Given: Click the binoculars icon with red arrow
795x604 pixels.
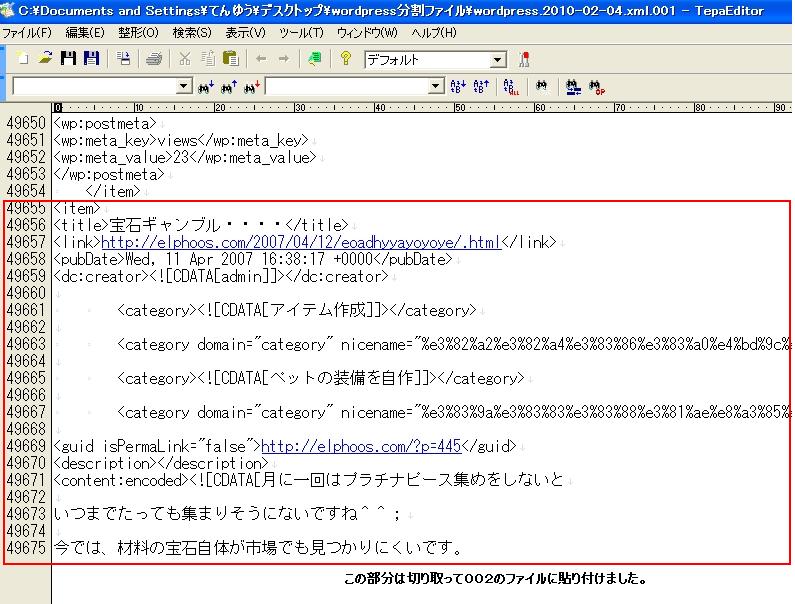Looking at the screenshot, I should coord(252,87).
